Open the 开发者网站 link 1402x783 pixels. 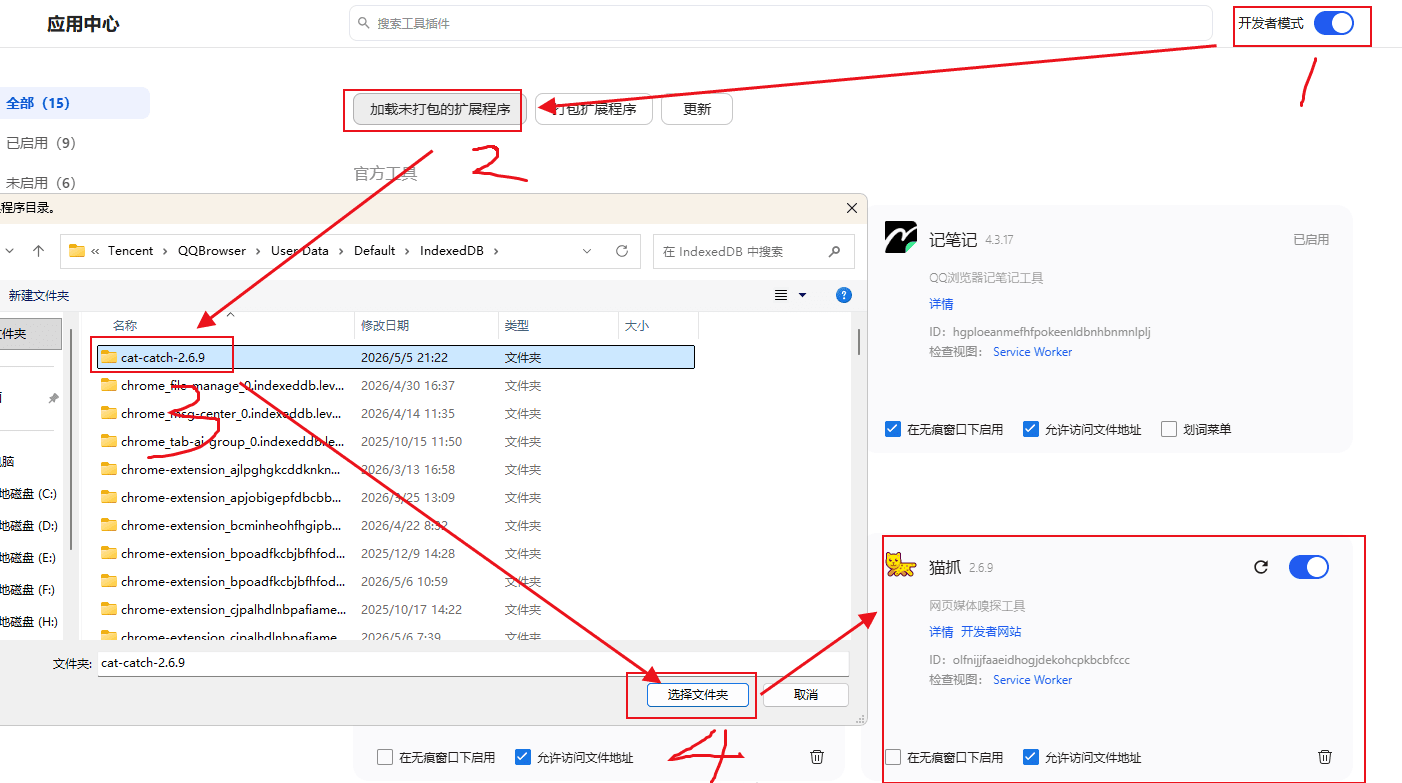point(991,632)
